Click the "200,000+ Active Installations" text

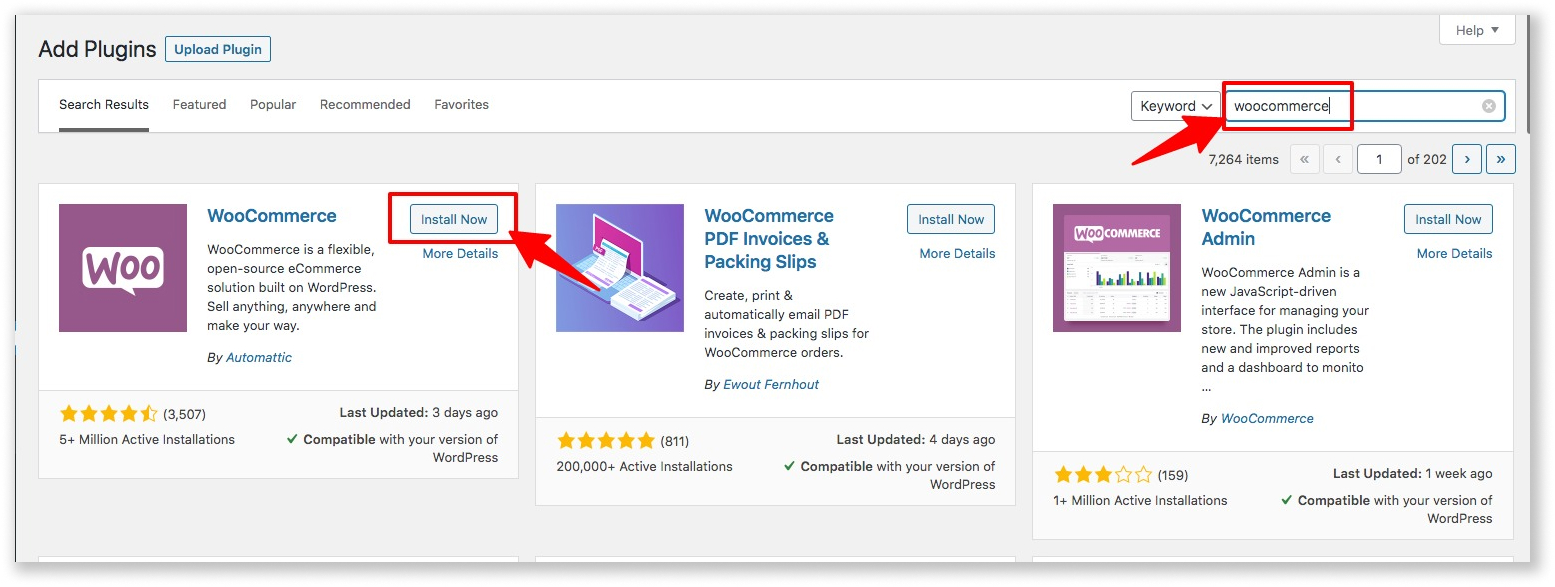click(x=644, y=467)
